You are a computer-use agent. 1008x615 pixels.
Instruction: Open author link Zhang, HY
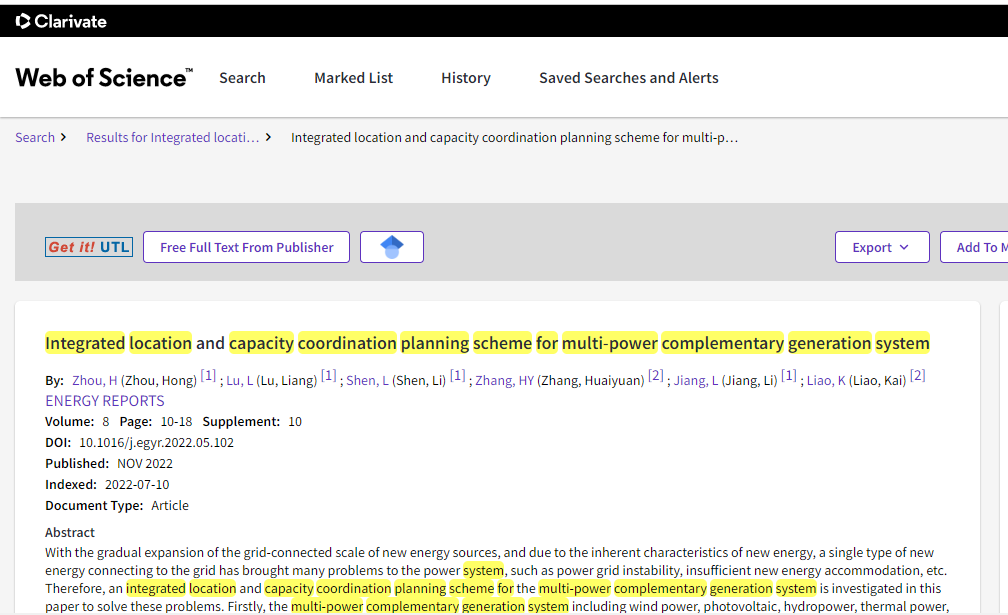click(505, 380)
